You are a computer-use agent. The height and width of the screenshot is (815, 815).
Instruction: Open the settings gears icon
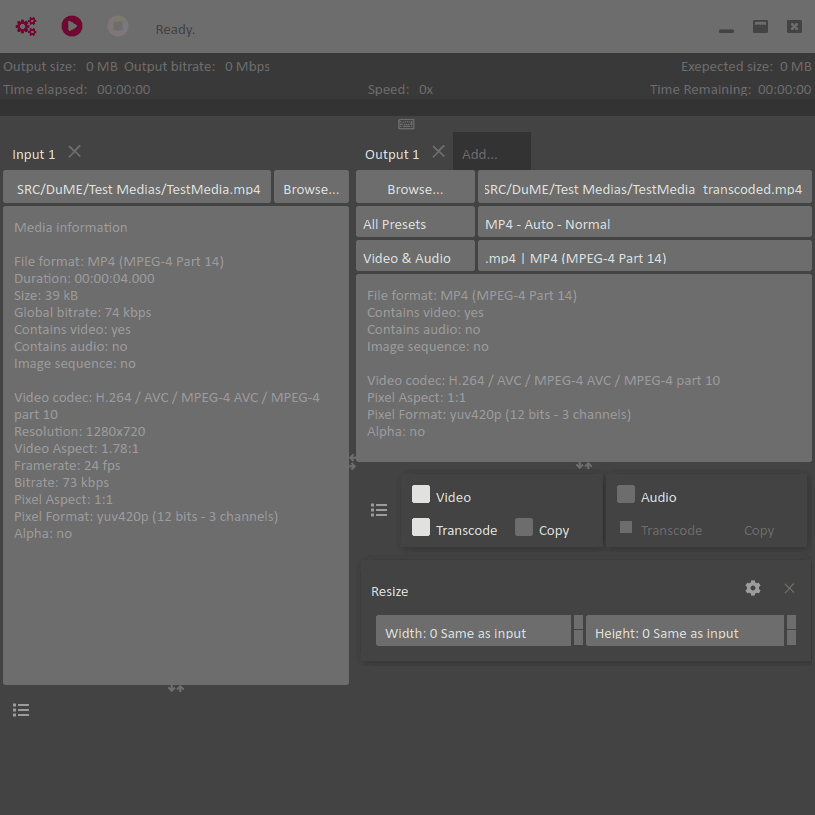point(26,27)
